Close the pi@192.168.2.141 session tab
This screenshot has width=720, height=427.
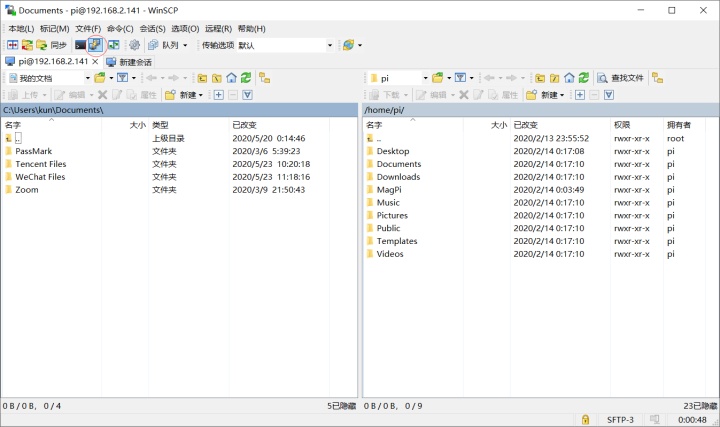coord(95,62)
